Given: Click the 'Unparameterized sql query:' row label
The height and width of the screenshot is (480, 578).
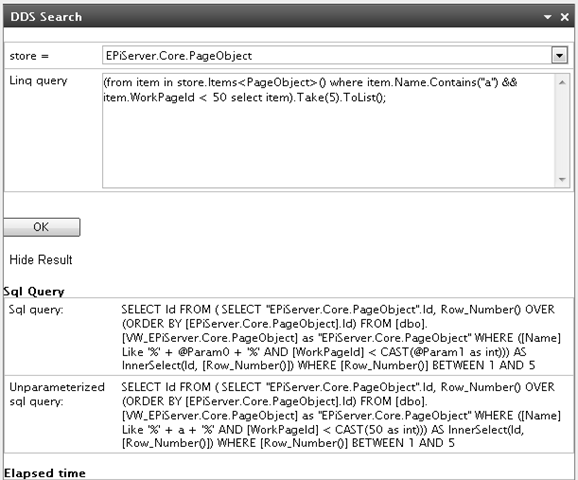Looking at the screenshot, I should click(x=57, y=394).
